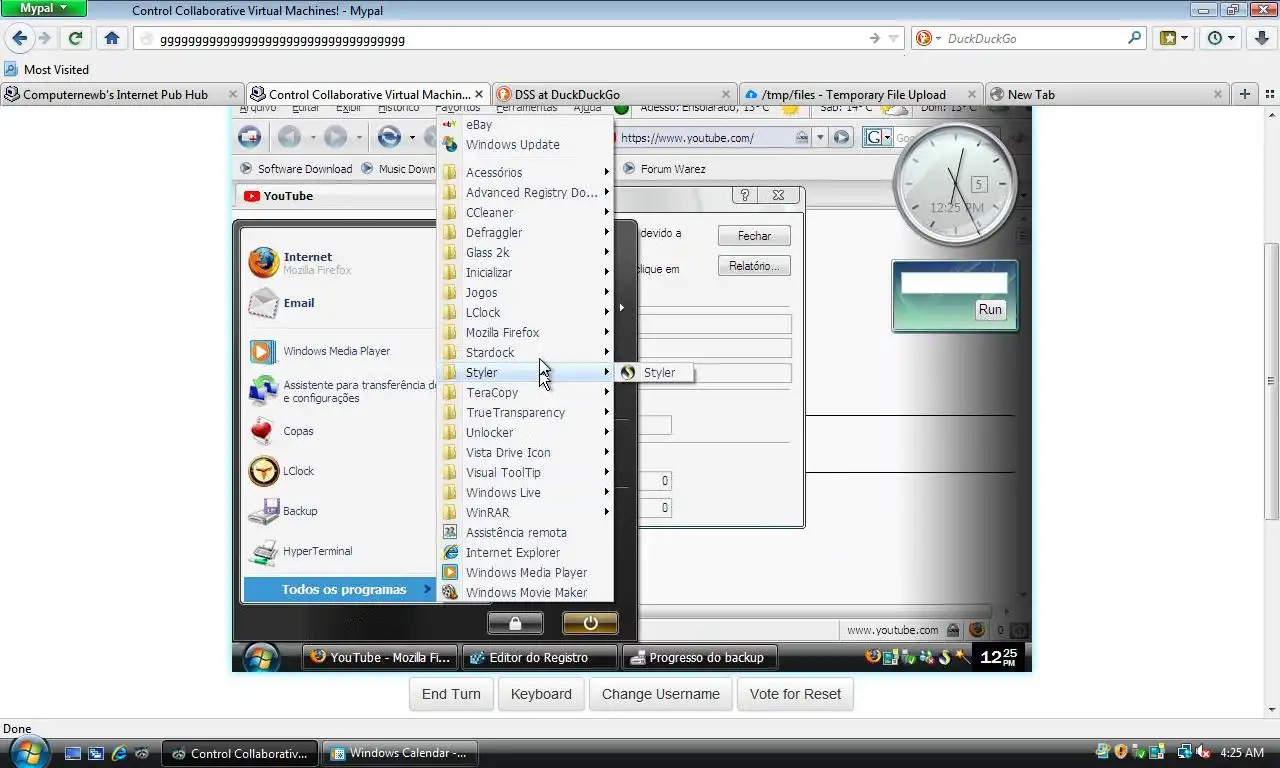
Task: Expand the TeraCopy folder
Action: click(x=525, y=393)
